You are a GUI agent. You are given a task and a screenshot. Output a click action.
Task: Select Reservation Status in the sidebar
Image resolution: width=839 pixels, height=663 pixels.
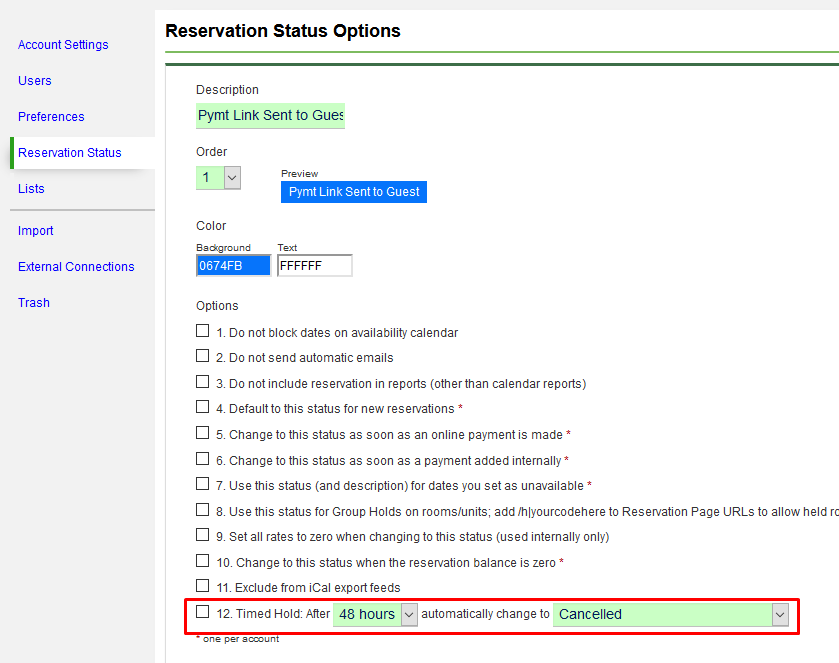(x=70, y=153)
